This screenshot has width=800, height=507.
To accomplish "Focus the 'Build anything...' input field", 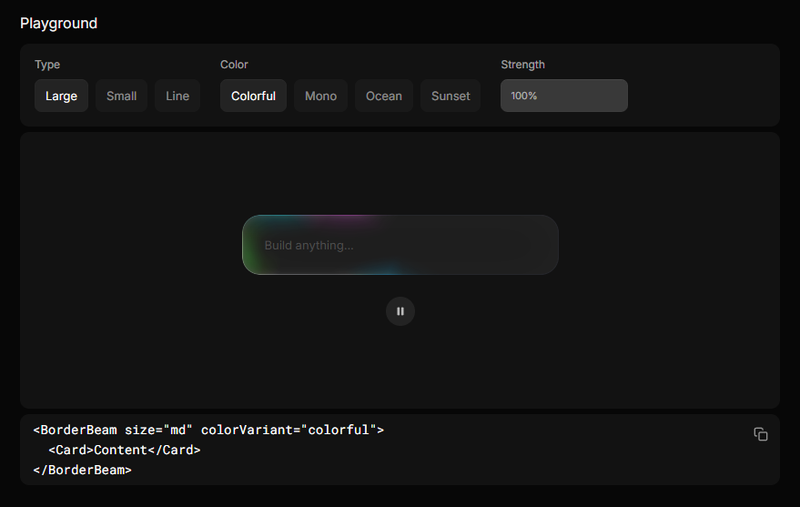I will point(400,245).
